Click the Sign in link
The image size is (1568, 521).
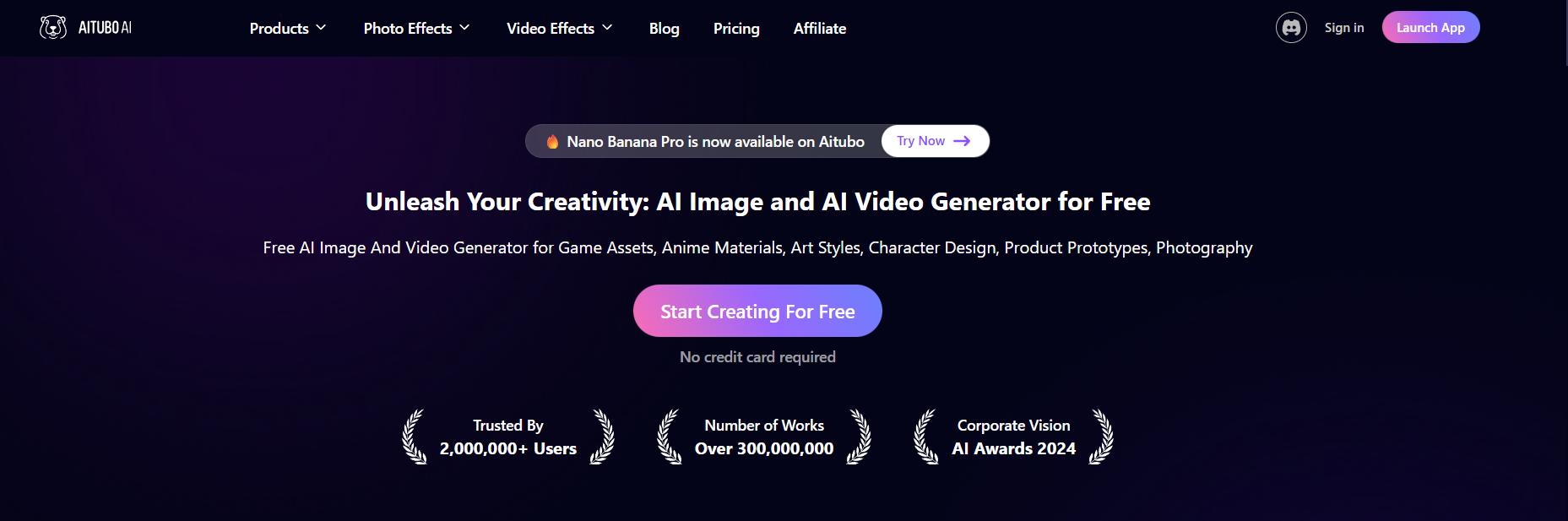click(x=1344, y=28)
